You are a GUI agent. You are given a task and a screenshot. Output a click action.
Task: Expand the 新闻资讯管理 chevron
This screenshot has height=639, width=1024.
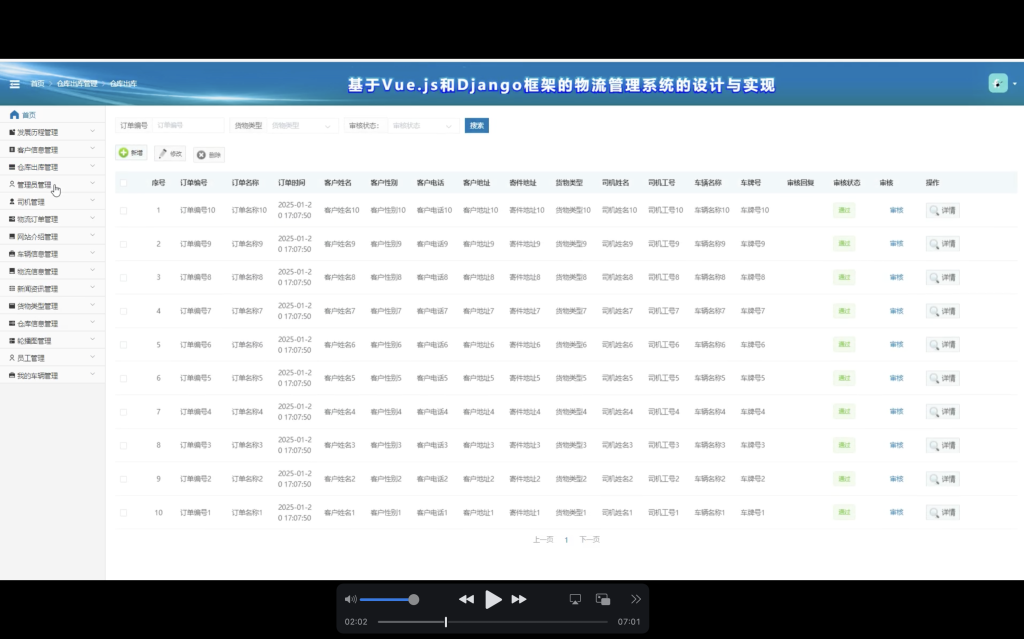tap(93, 287)
